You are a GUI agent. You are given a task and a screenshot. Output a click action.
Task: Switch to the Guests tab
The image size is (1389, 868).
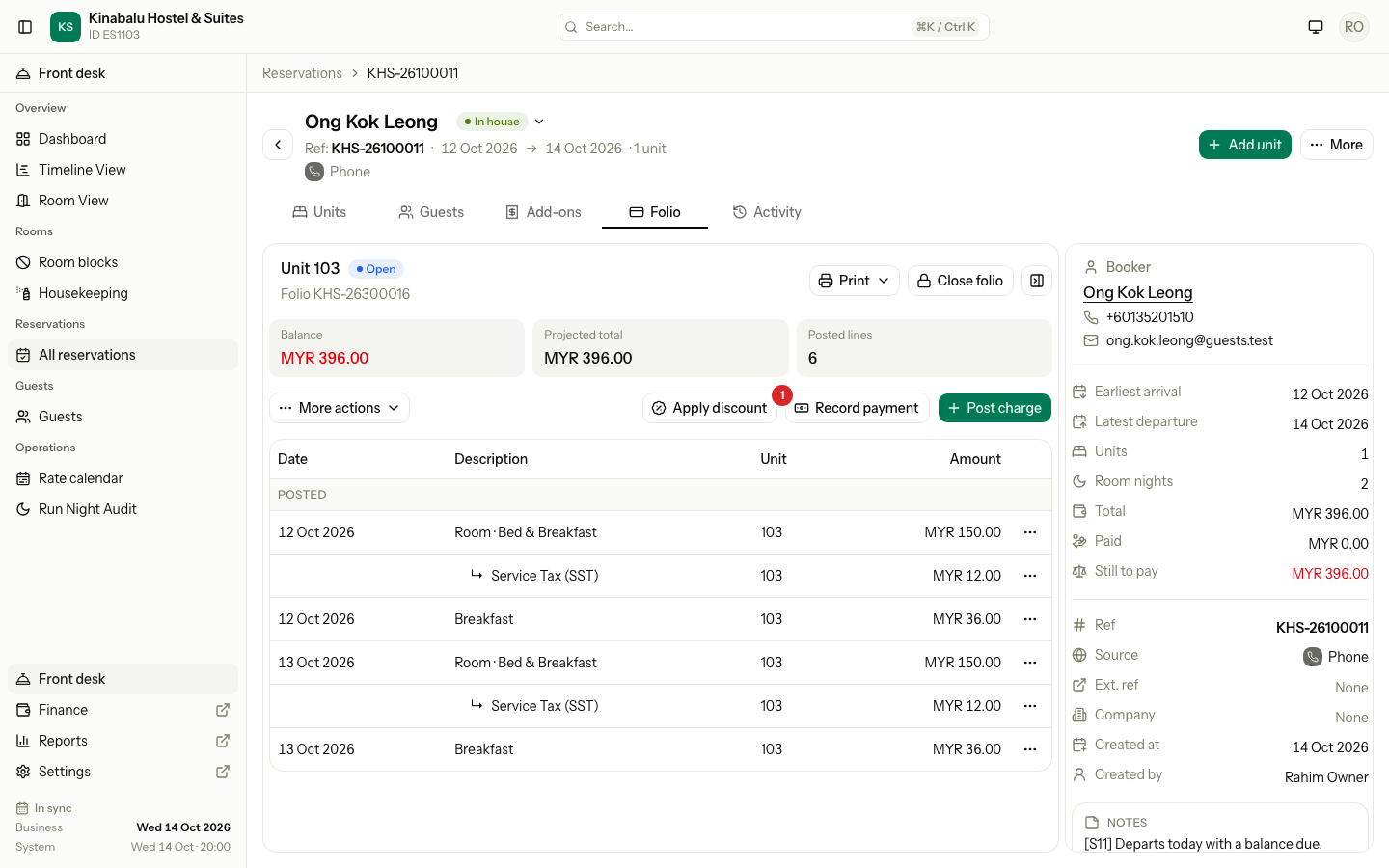coord(431,212)
